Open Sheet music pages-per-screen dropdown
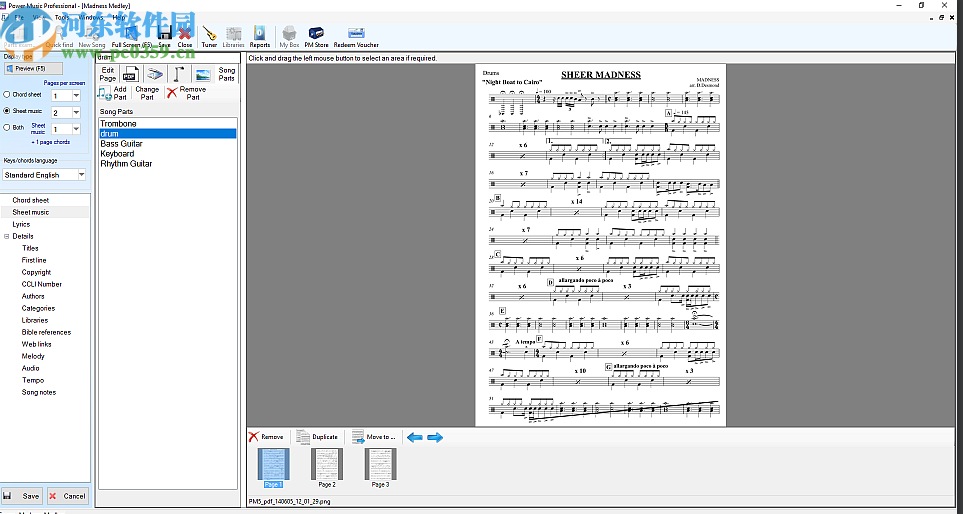This screenshot has width=963, height=514. tap(76, 112)
